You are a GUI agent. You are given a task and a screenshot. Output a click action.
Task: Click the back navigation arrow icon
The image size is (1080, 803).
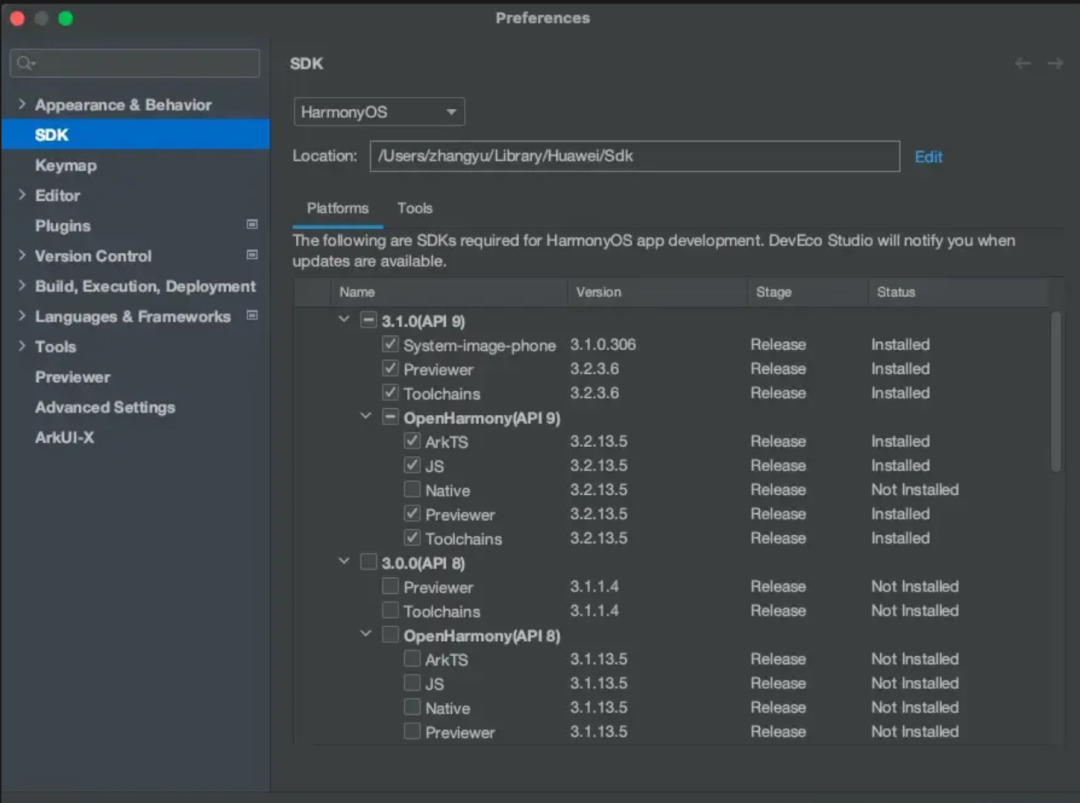click(1022, 63)
